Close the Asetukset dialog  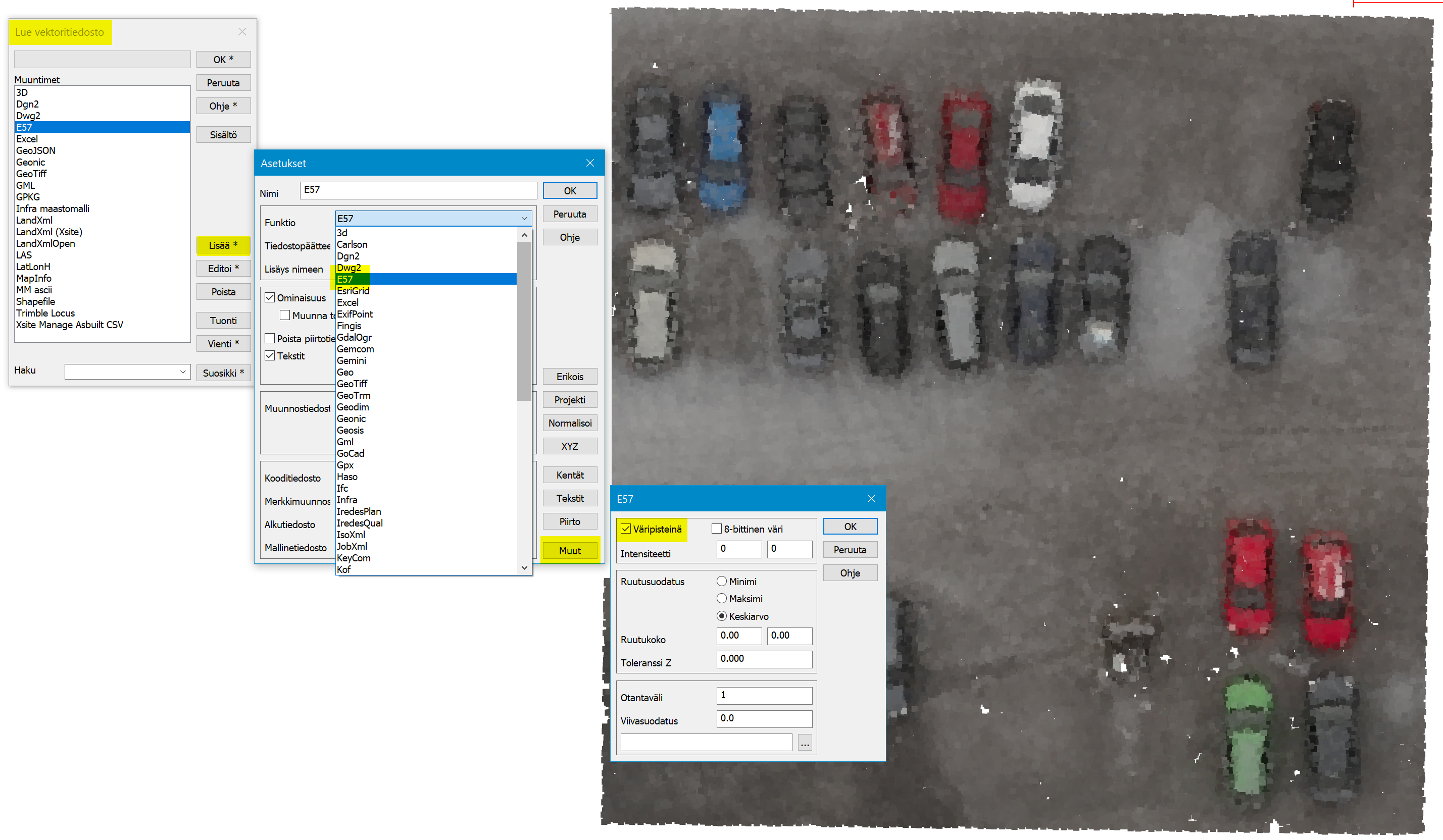click(x=590, y=163)
